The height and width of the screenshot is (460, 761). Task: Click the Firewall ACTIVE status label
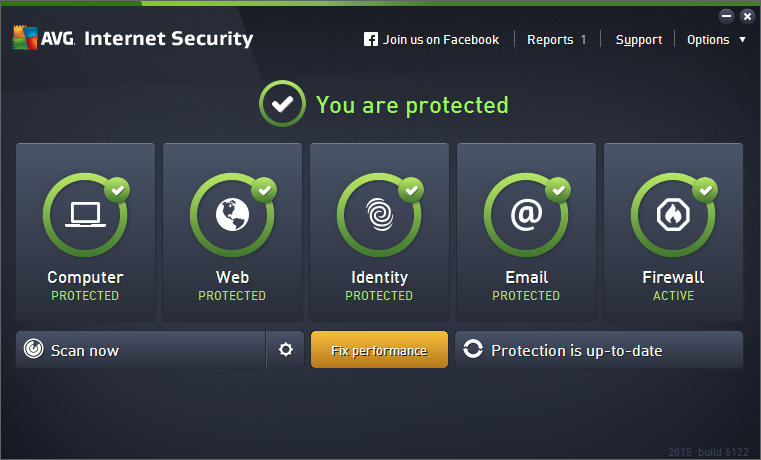(673, 296)
